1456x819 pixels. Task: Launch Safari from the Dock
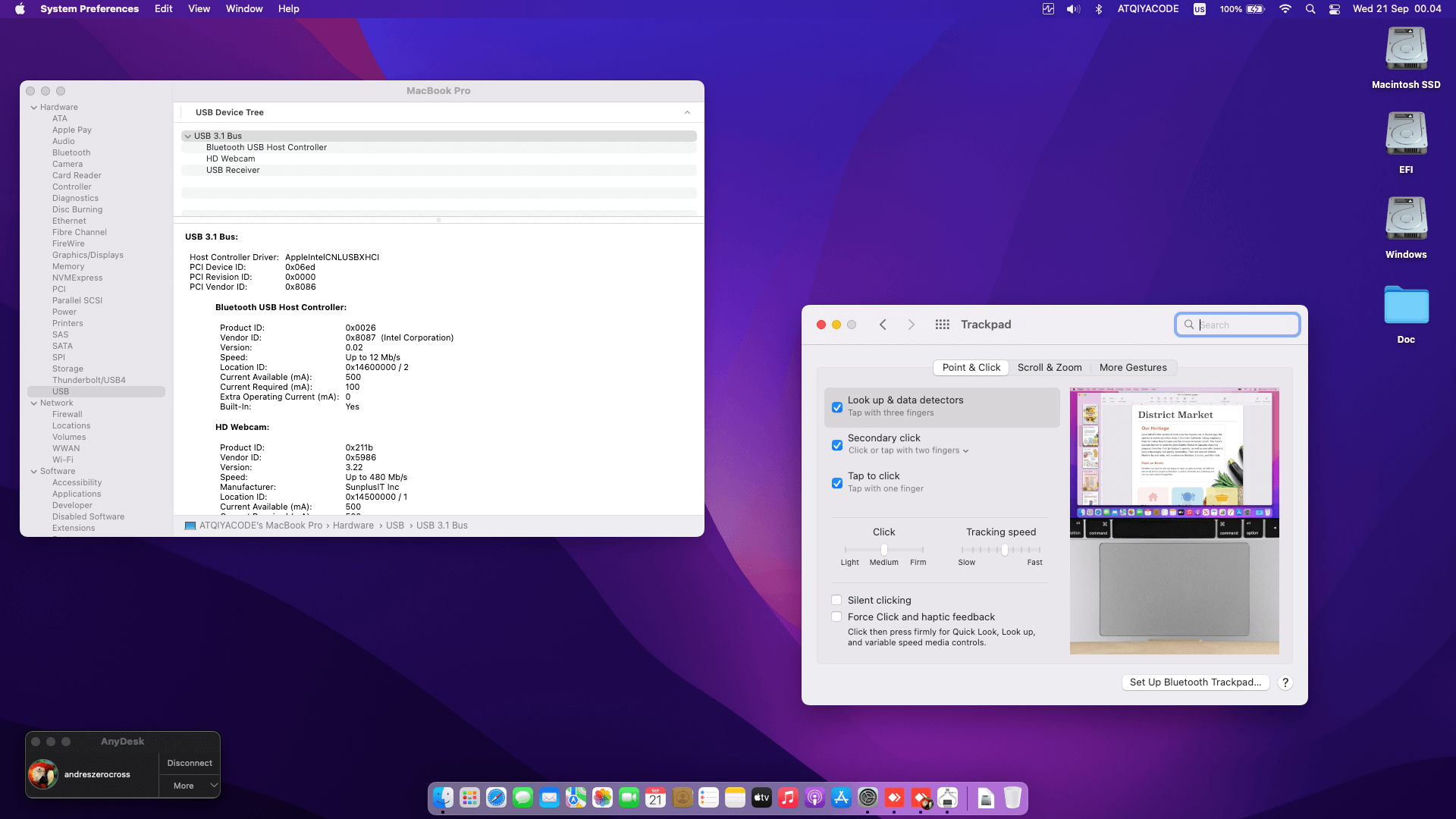click(496, 798)
